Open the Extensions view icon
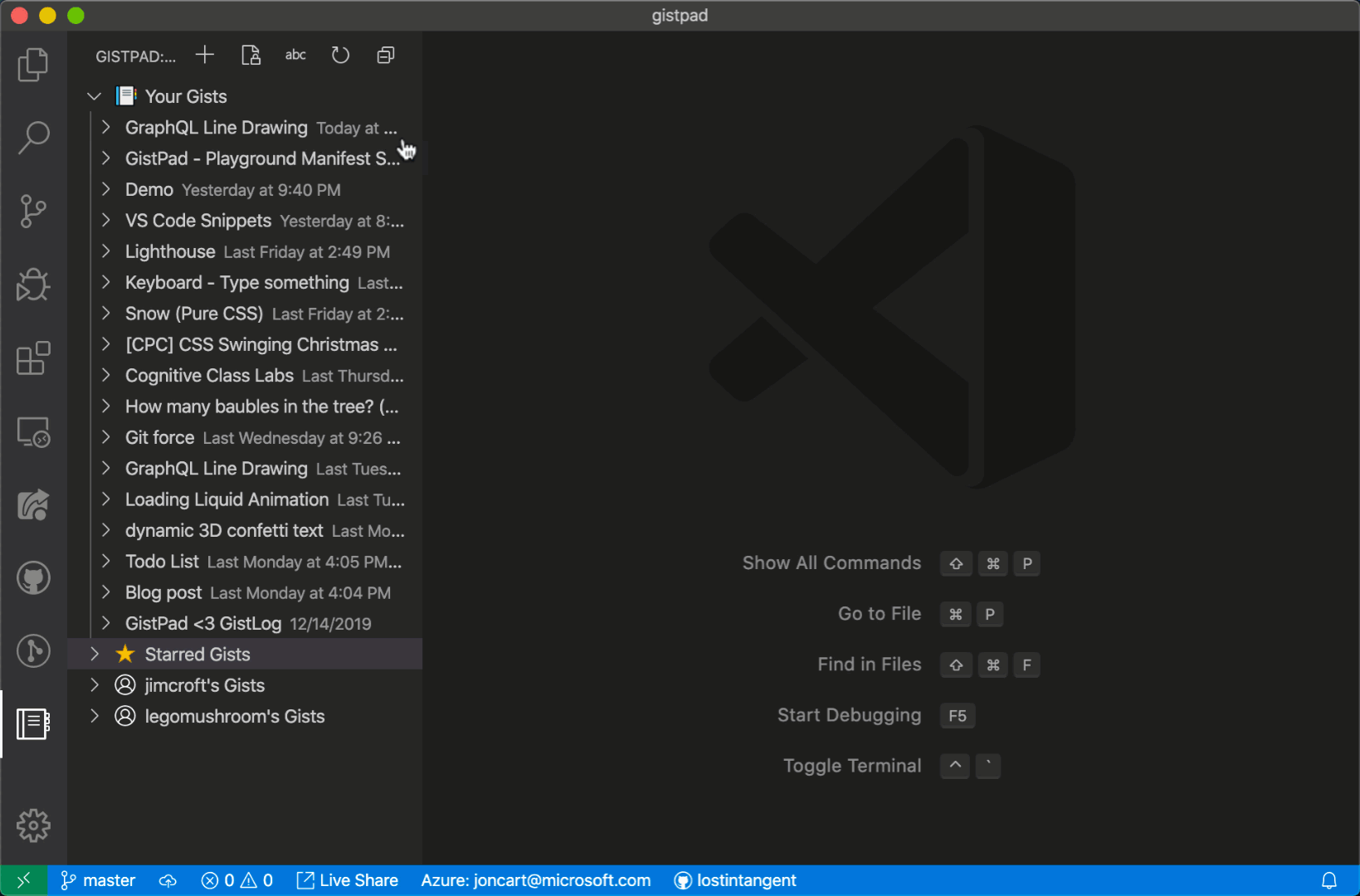 click(33, 358)
